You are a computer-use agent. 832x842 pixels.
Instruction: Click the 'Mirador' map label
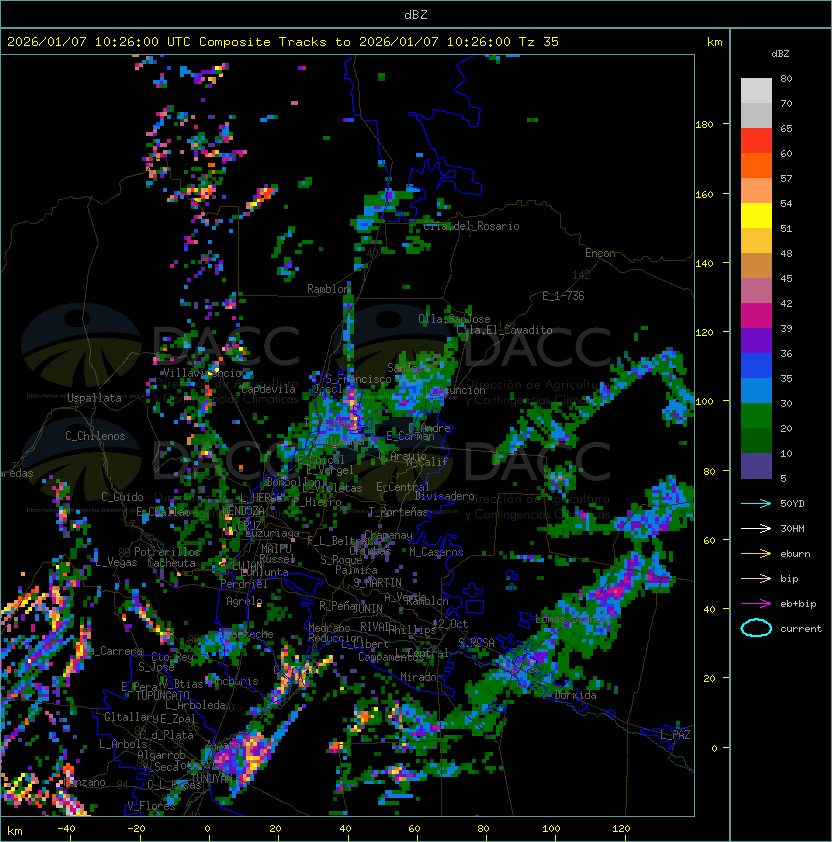[x=422, y=677]
